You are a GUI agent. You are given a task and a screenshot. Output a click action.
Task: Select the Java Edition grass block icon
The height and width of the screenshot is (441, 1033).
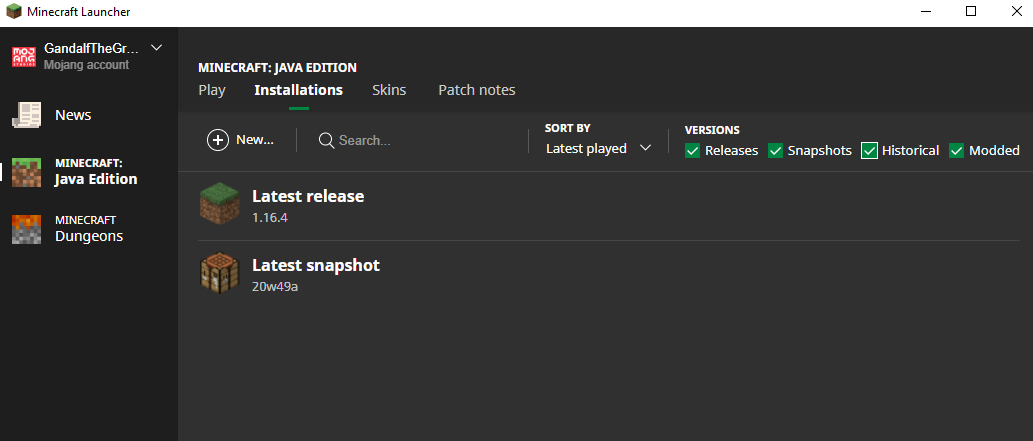26,172
